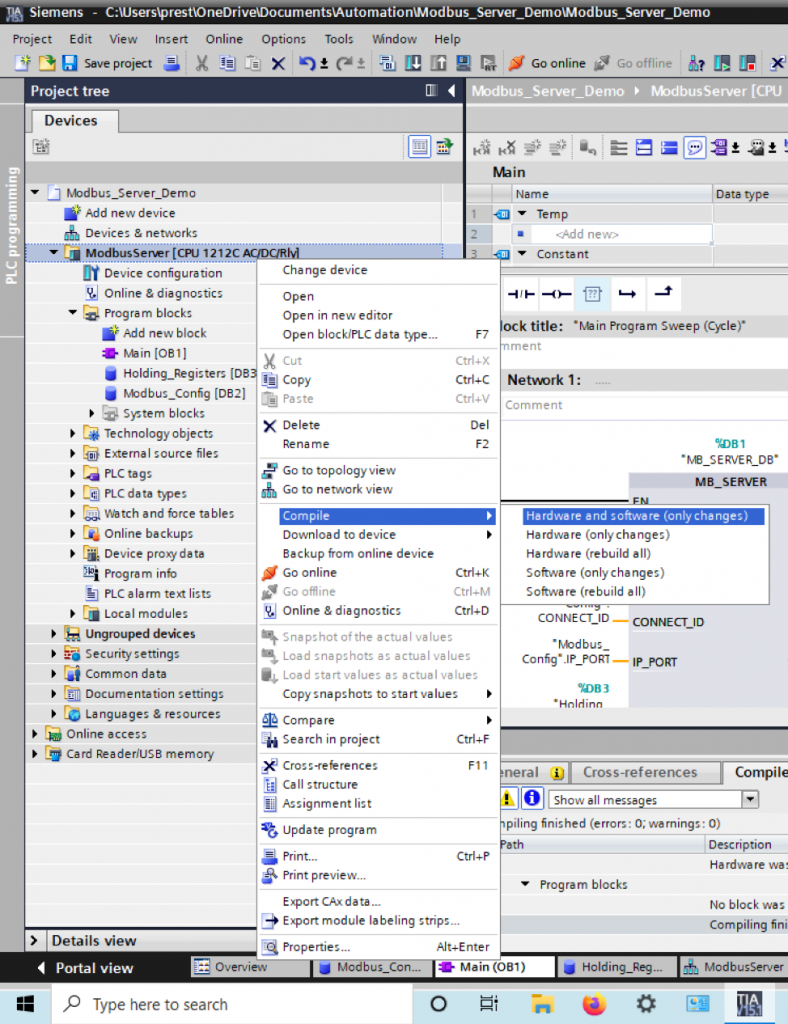This screenshot has width=788, height=1024.
Task: Expand the PLC tags folder
Action: coord(72,473)
